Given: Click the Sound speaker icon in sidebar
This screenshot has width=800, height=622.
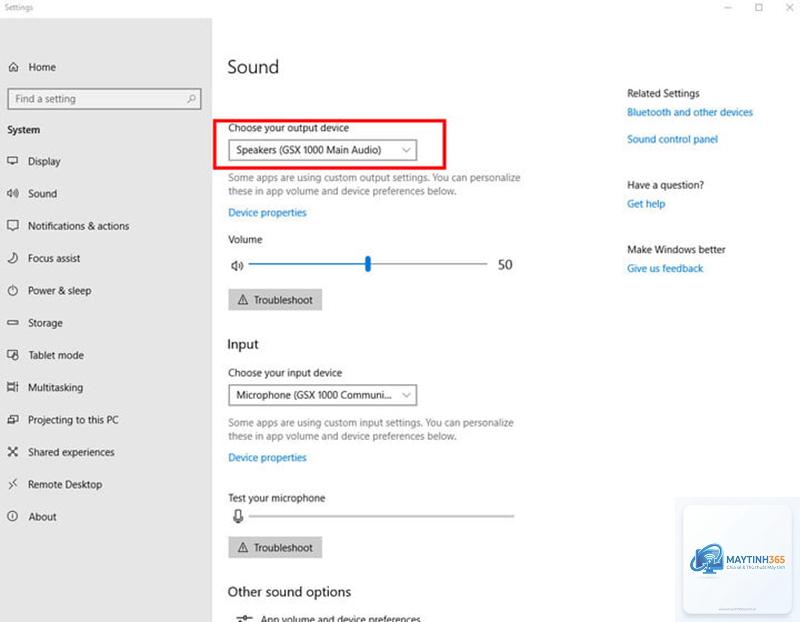Looking at the screenshot, I should [x=13, y=193].
